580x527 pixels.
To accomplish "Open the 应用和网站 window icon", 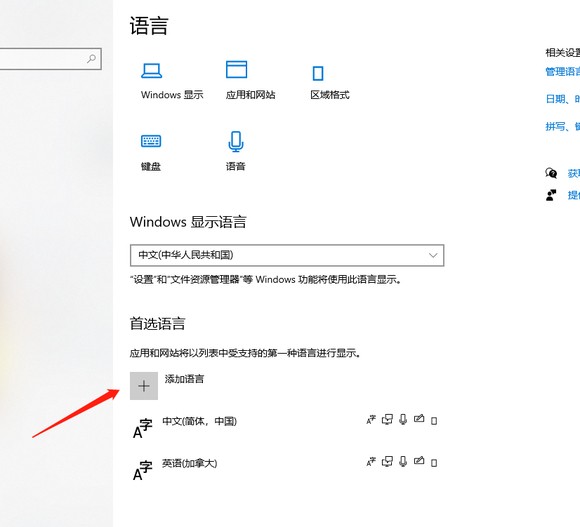I will [x=236, y=69].
